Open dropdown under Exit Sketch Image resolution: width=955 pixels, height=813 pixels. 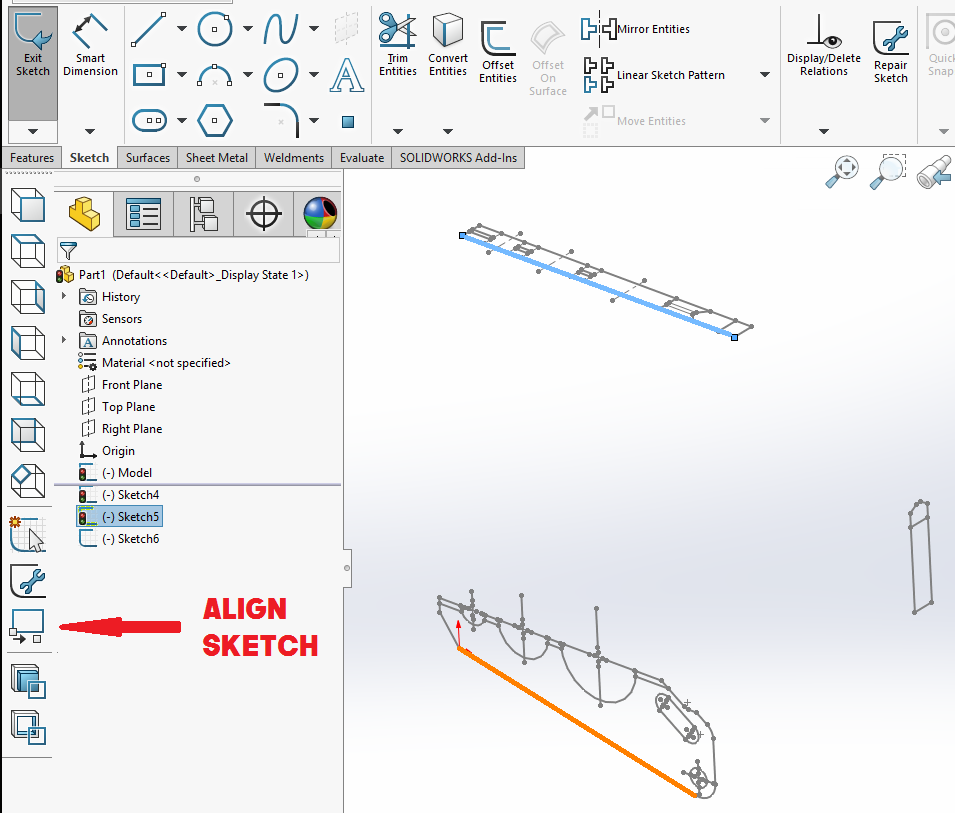[33, 132]
